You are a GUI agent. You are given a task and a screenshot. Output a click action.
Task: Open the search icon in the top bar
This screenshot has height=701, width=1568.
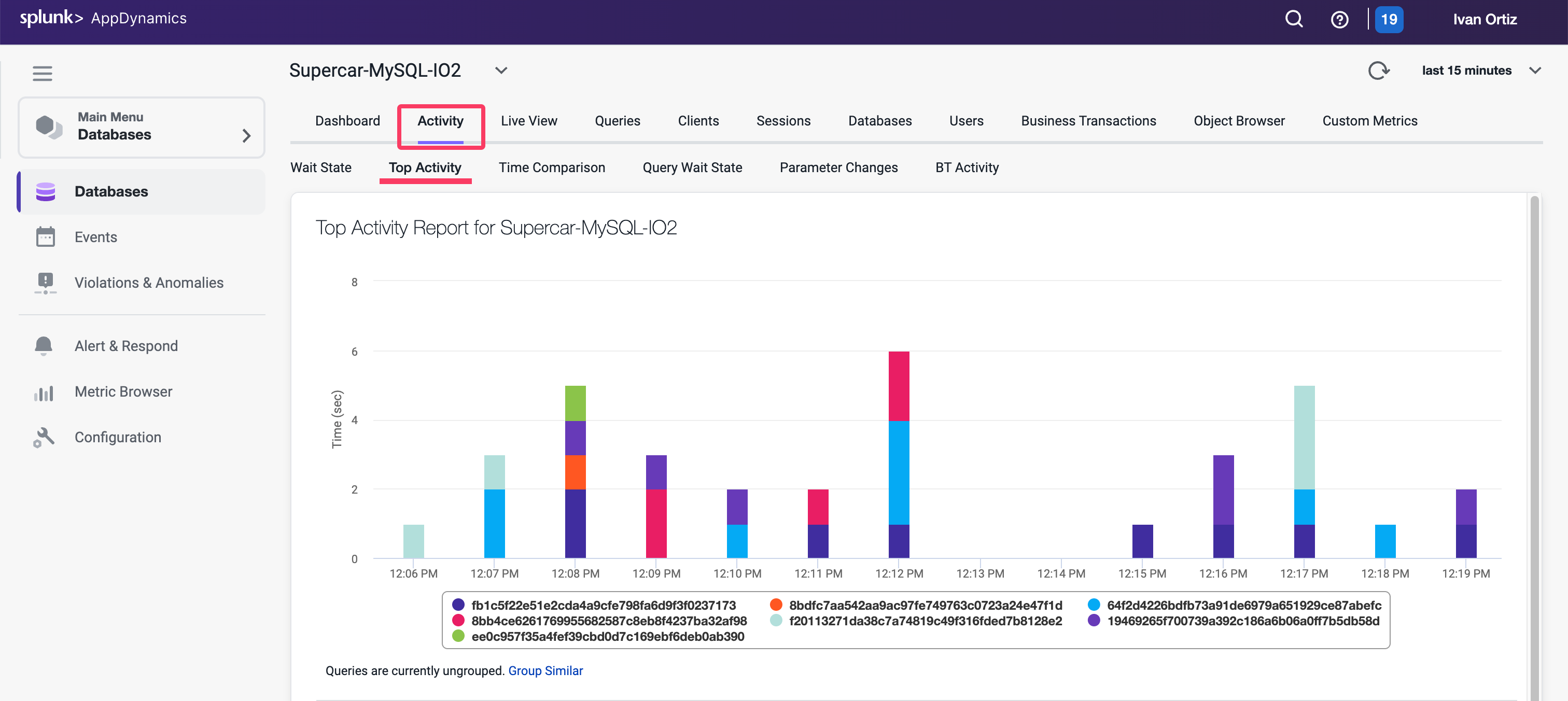1294,19
